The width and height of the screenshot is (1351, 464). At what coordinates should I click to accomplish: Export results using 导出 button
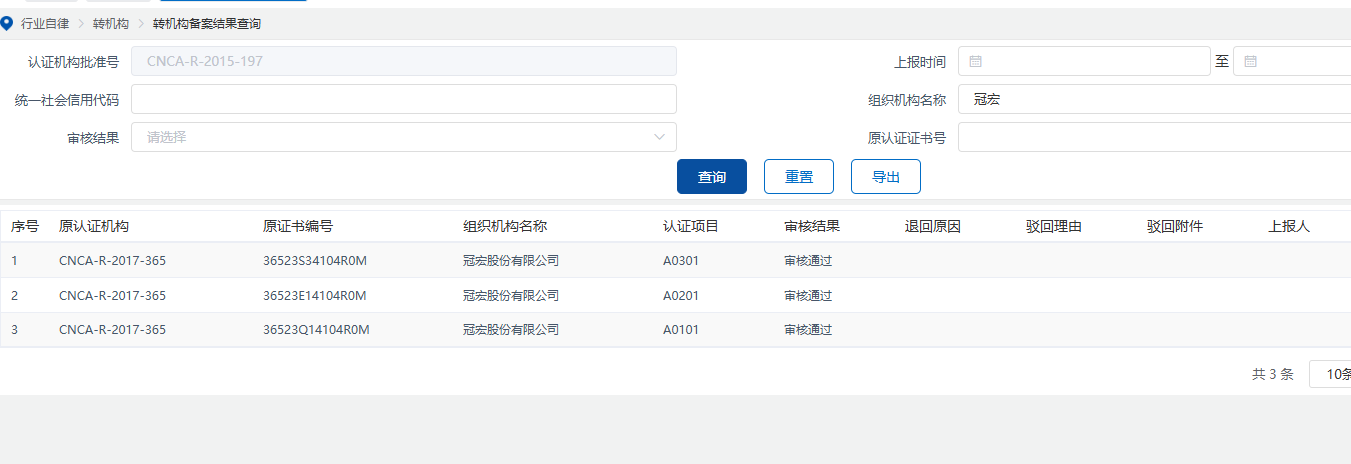[885, 177]
